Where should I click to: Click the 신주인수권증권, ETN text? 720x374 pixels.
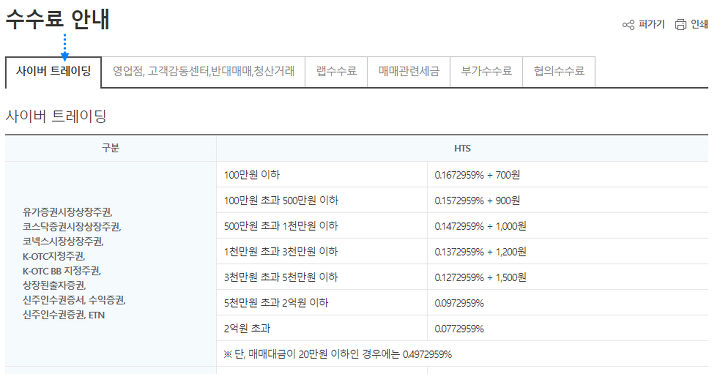[64, 315]
